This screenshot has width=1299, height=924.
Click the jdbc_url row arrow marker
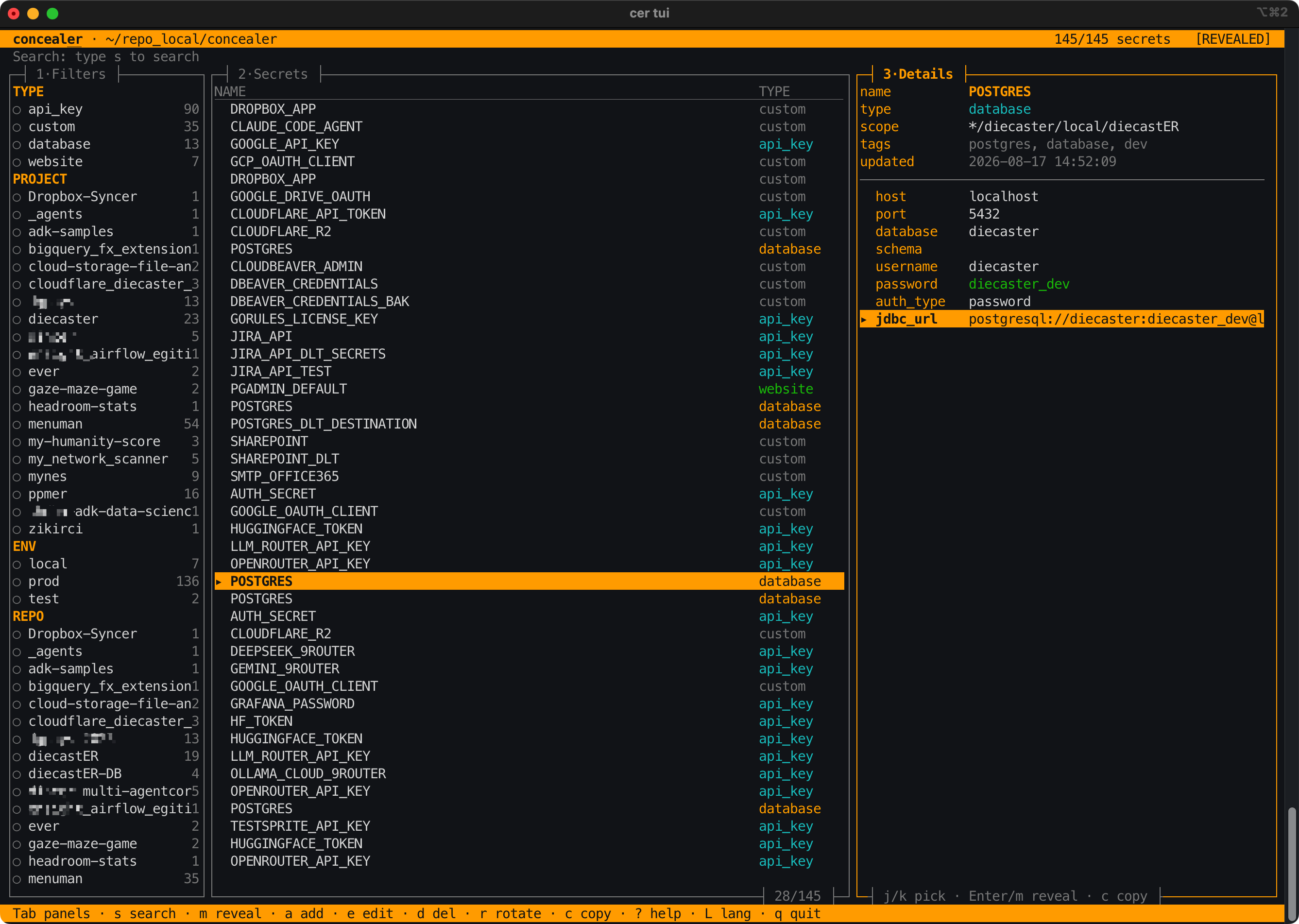tap(864, 319)
